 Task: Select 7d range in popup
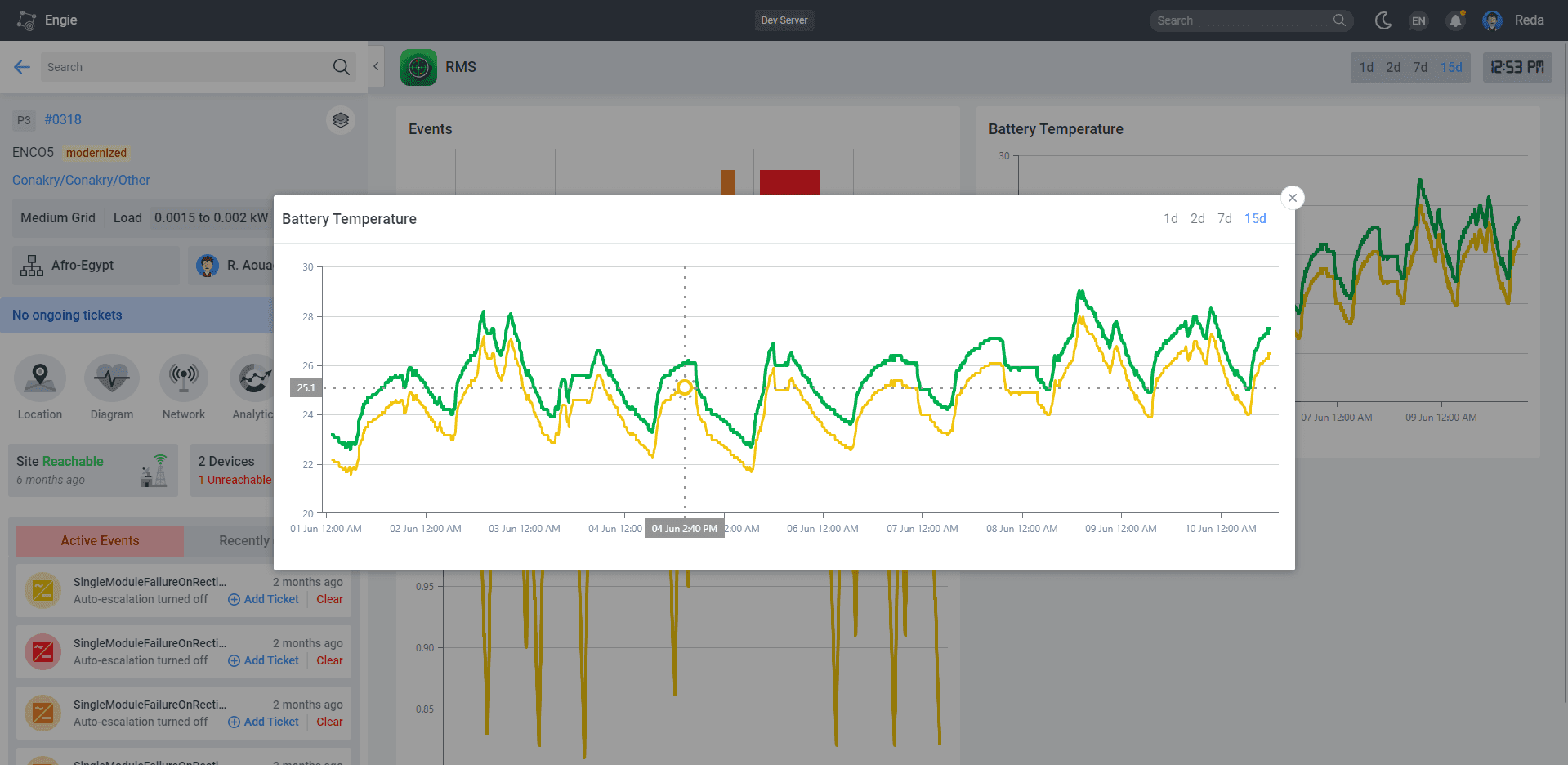point(1225,218)
